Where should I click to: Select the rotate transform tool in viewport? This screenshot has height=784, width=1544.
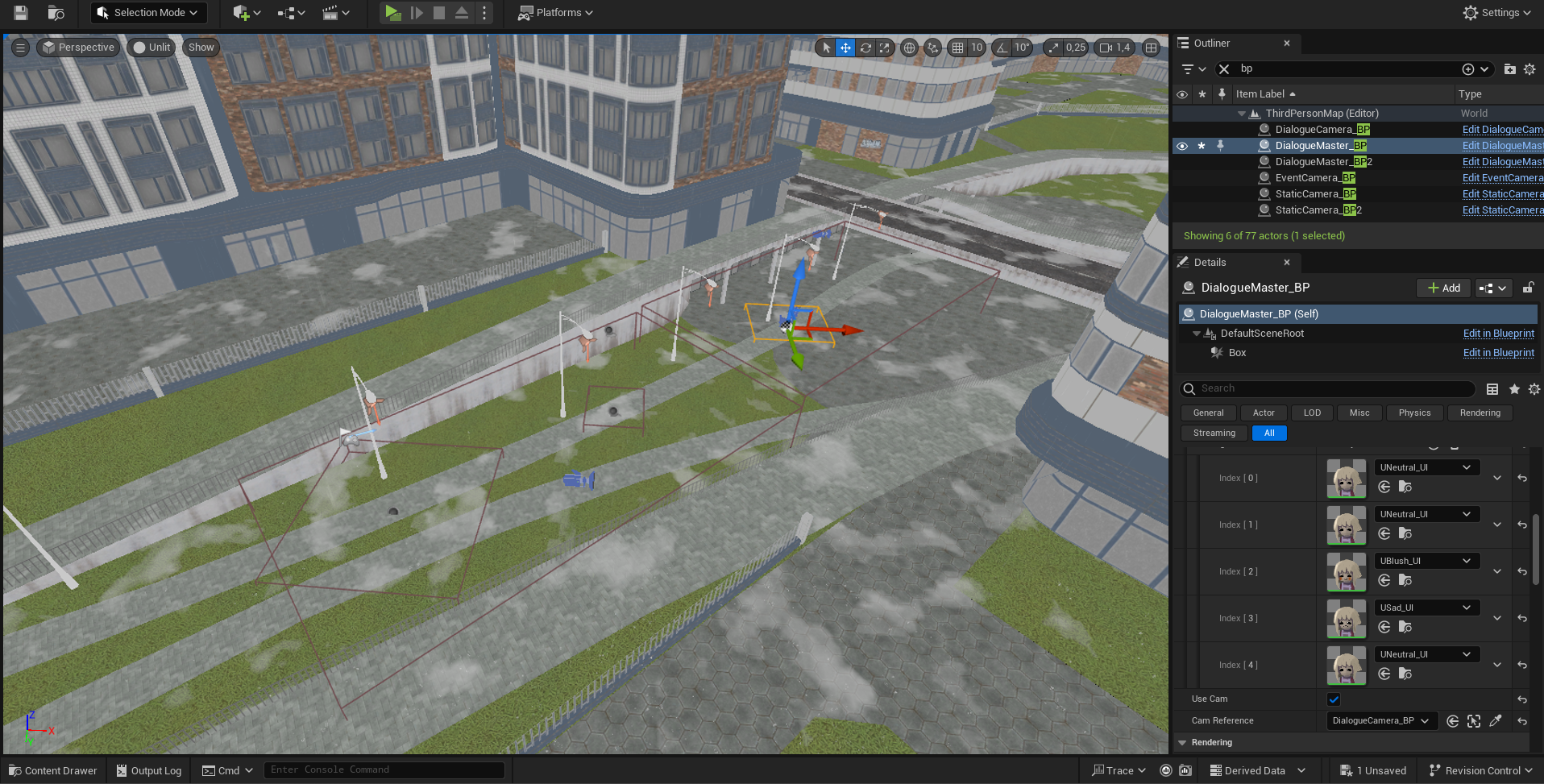coord(865,48)
